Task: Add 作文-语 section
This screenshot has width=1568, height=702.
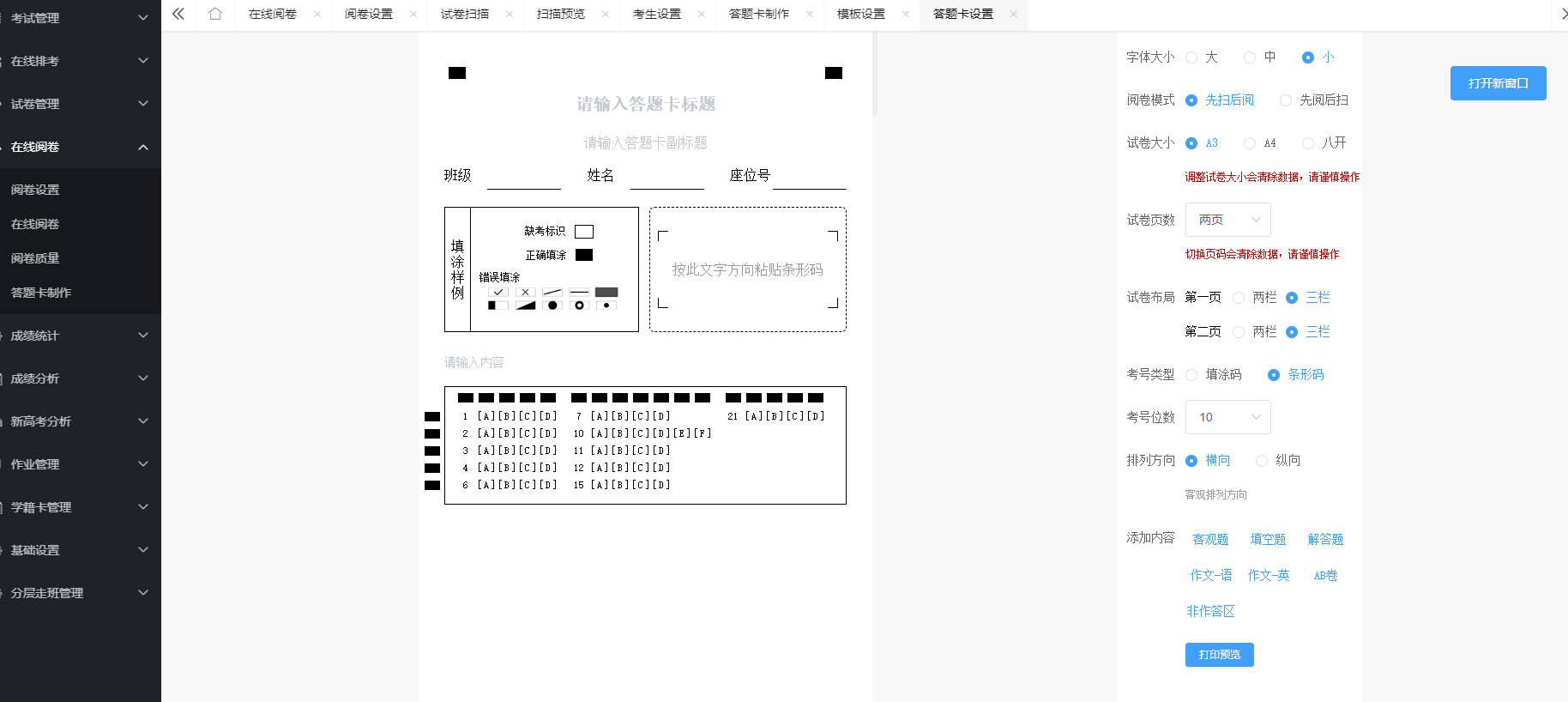Action: (1211, 575)
